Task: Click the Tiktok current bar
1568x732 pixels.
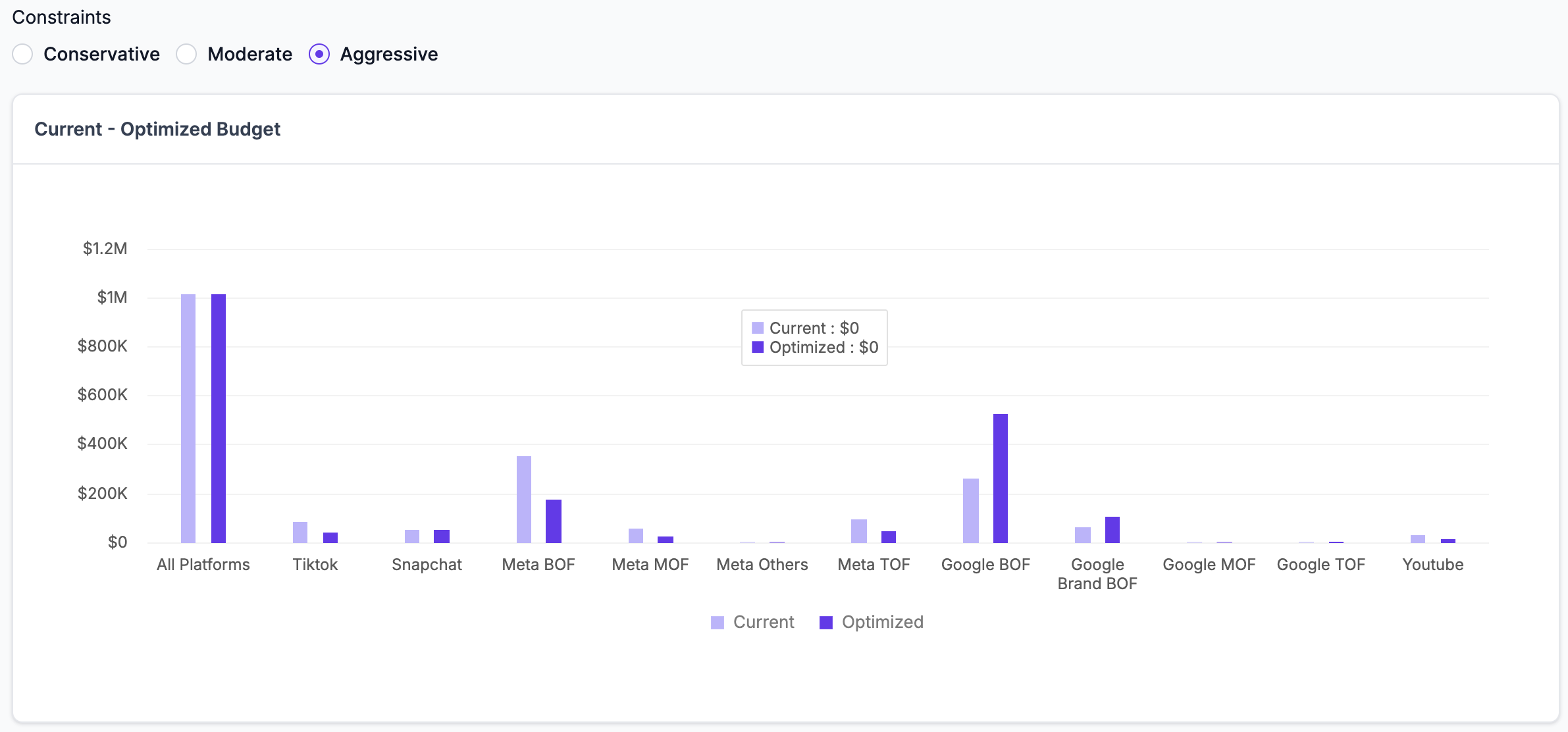Action: (300, 533)
